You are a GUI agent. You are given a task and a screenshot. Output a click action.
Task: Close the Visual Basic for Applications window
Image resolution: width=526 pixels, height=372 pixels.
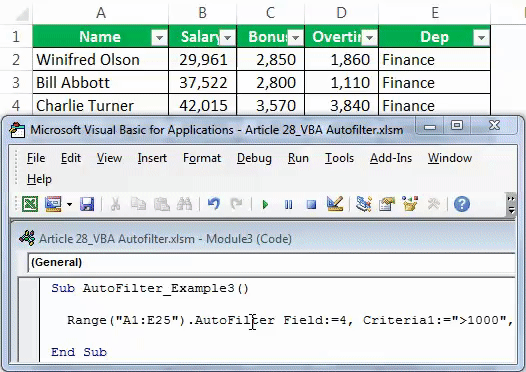click(x=494, y=126)
